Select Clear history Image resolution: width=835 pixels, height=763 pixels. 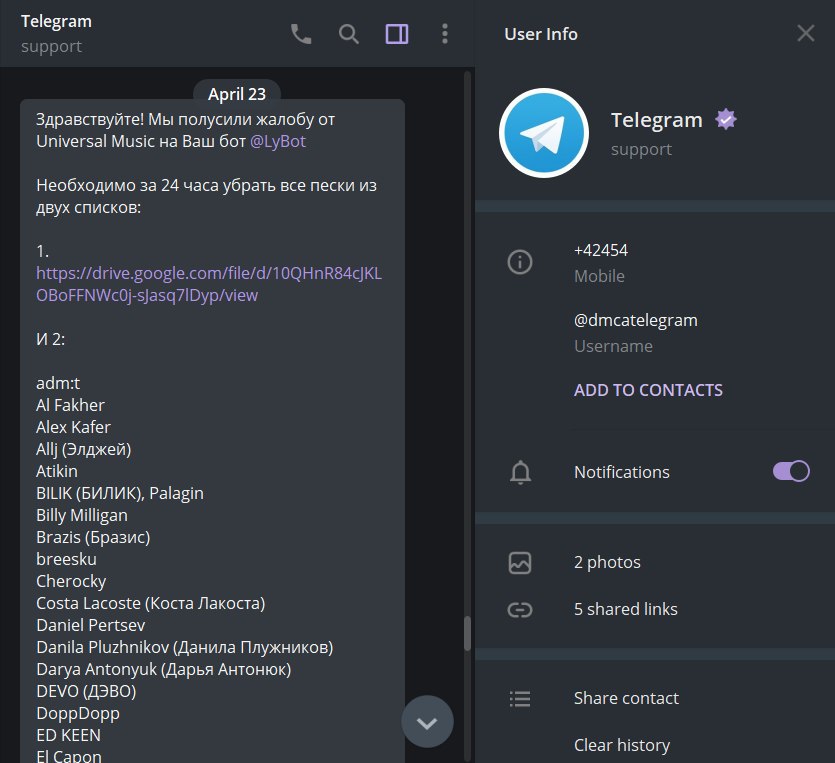pyautogui.click(x=622, y=745)
